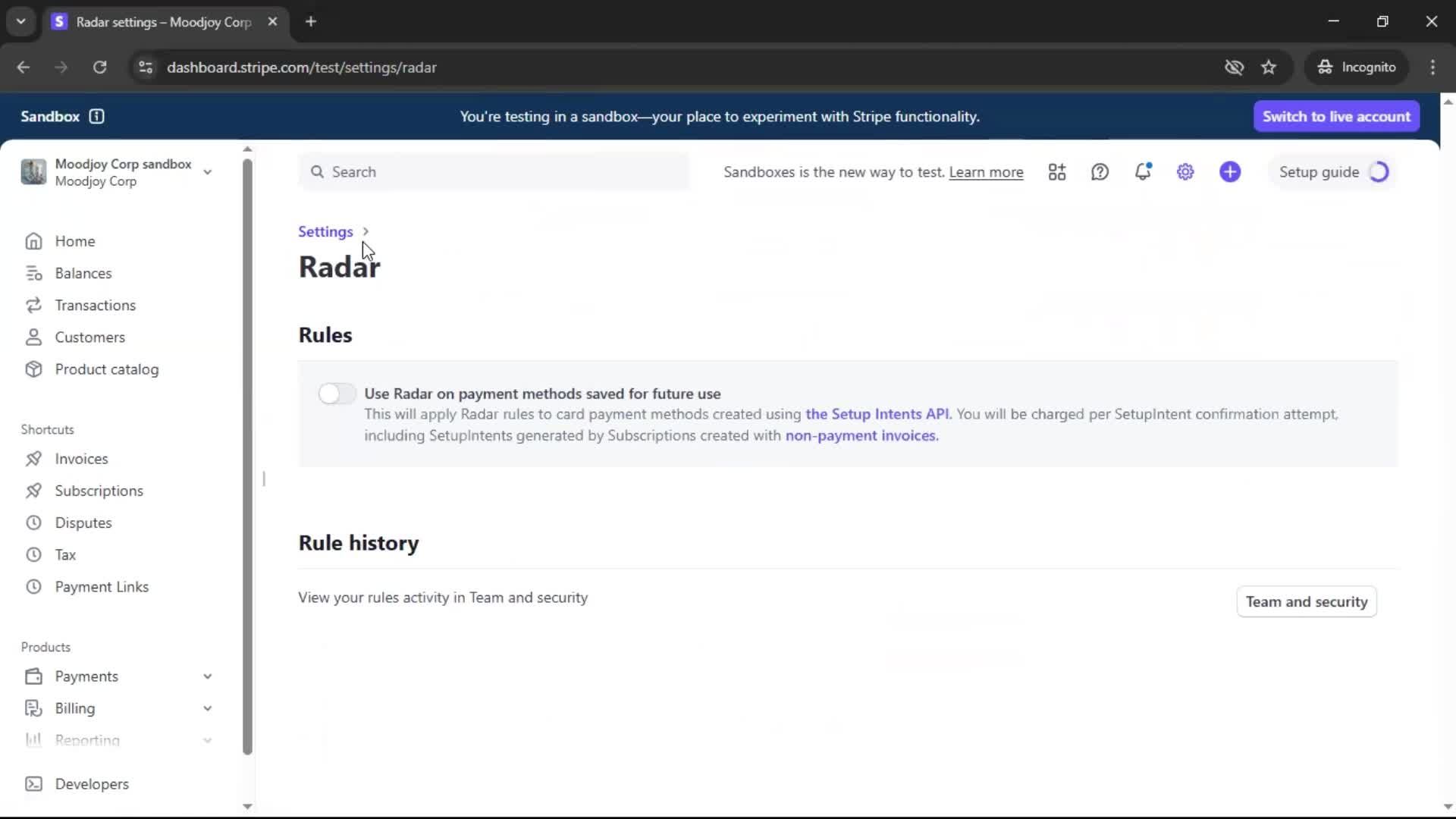Go to Home in the sidebar
Viewport: 1456px width, 819px height.
tap(74, 241)
